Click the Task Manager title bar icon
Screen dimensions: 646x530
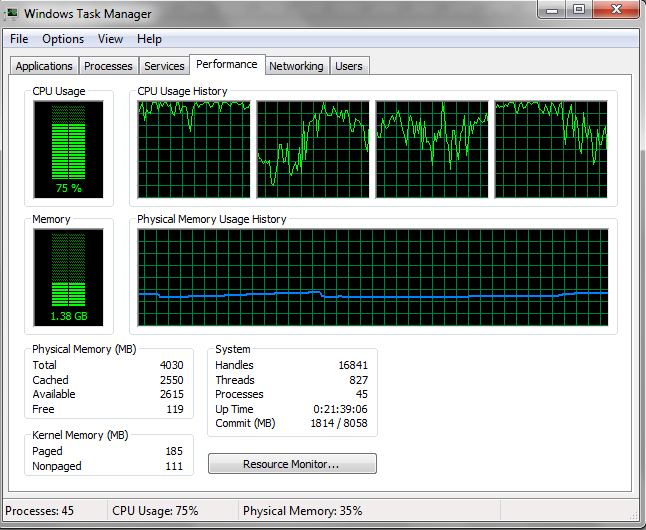coord(11,14)
